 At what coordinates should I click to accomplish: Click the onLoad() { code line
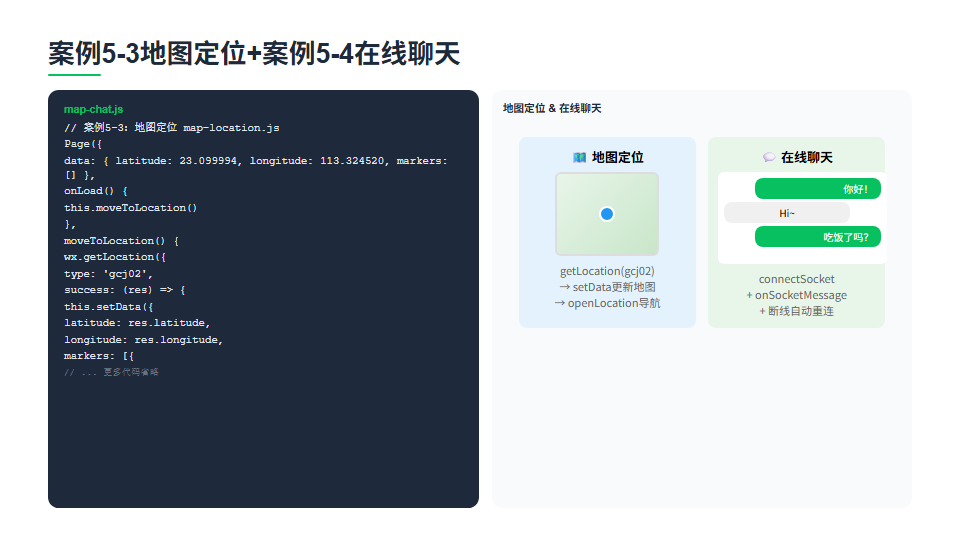click(x=96, y=191)
